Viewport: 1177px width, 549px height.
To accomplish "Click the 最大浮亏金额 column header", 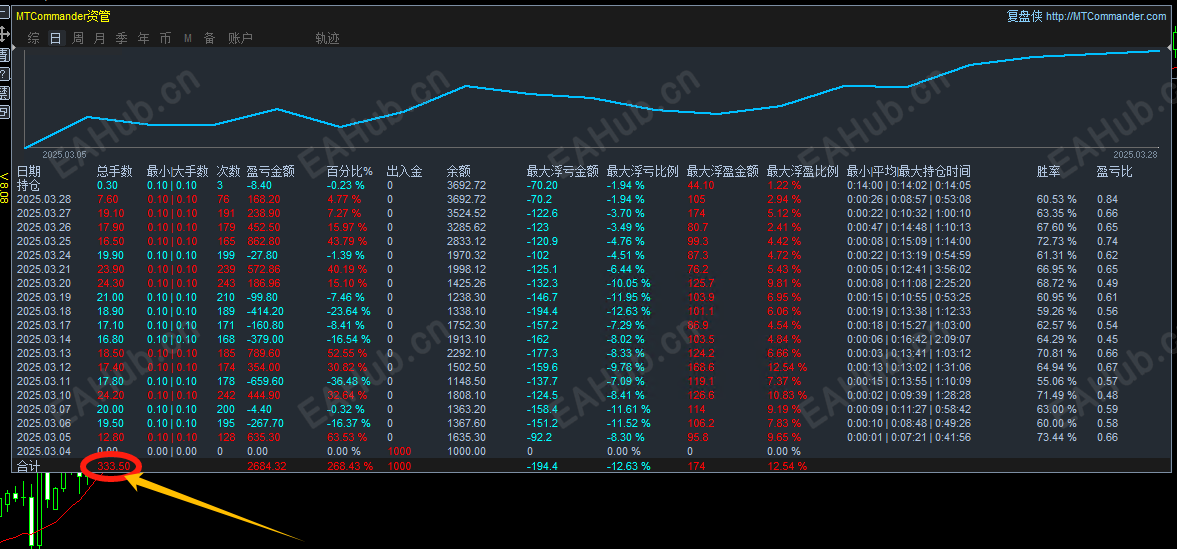I will [562, 172].
